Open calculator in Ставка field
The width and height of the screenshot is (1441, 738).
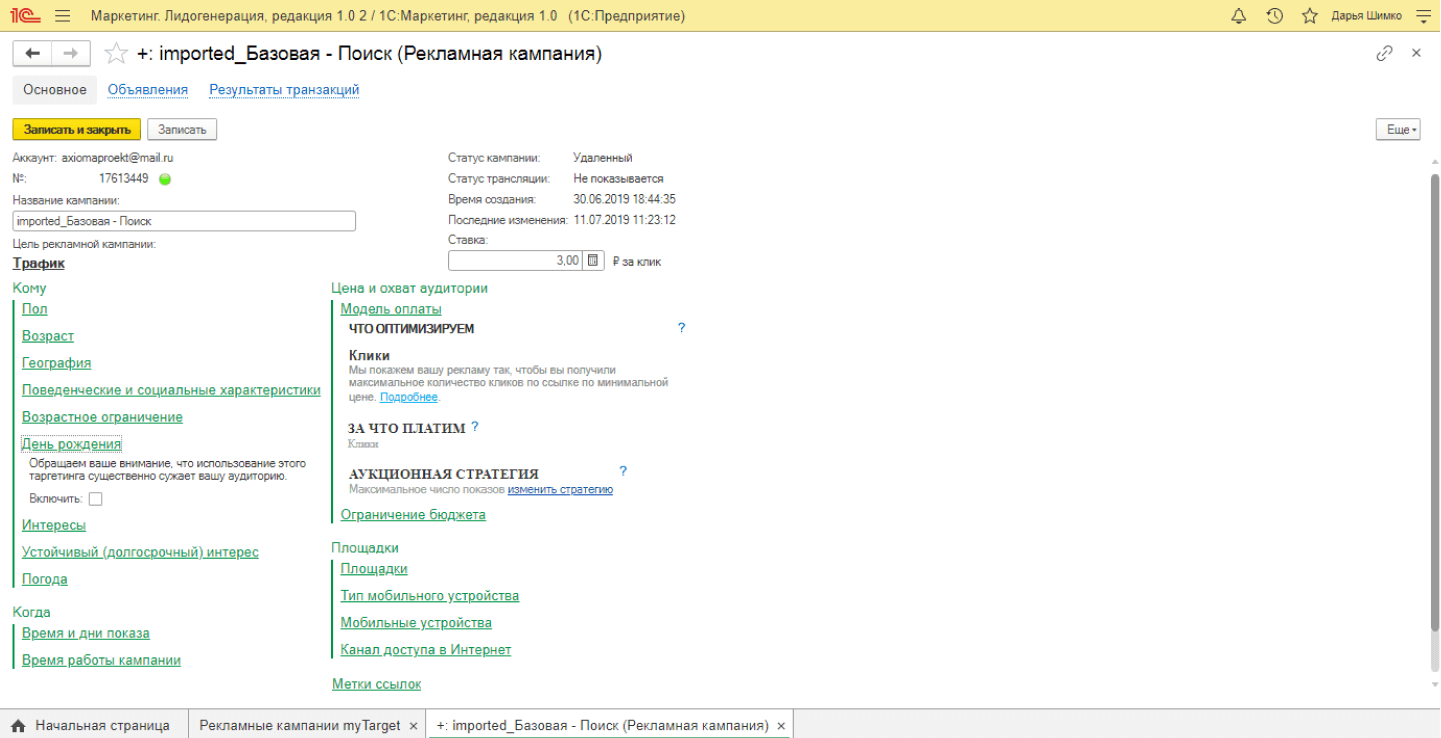[x=593, y=261]
